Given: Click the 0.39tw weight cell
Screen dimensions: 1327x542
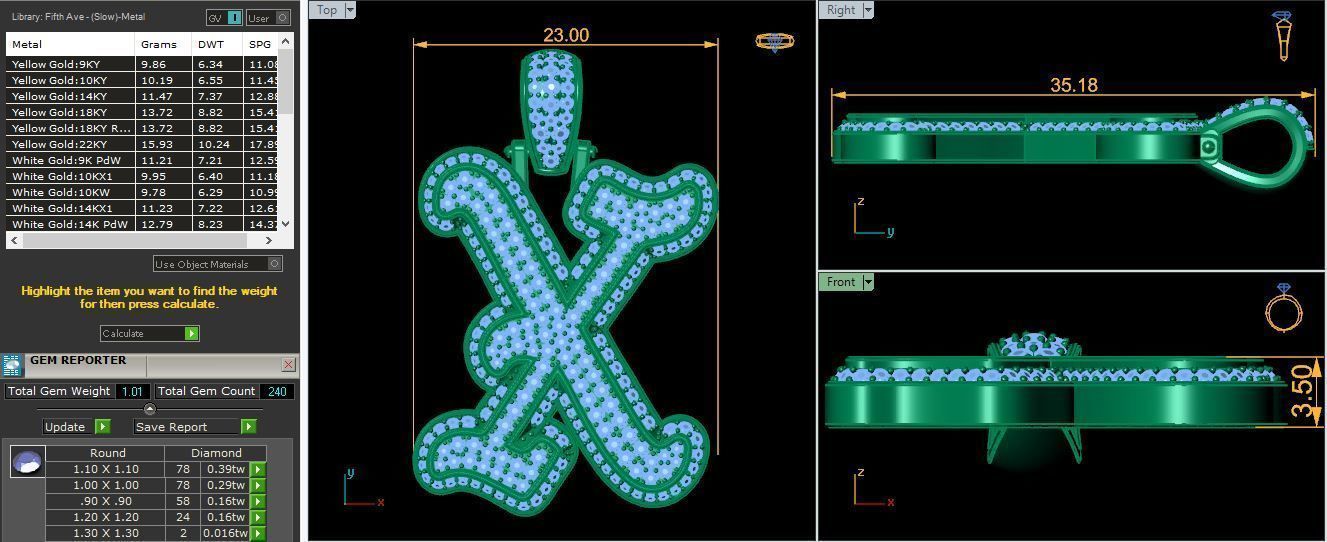Looking at the screenshot, I should [225, 469].
